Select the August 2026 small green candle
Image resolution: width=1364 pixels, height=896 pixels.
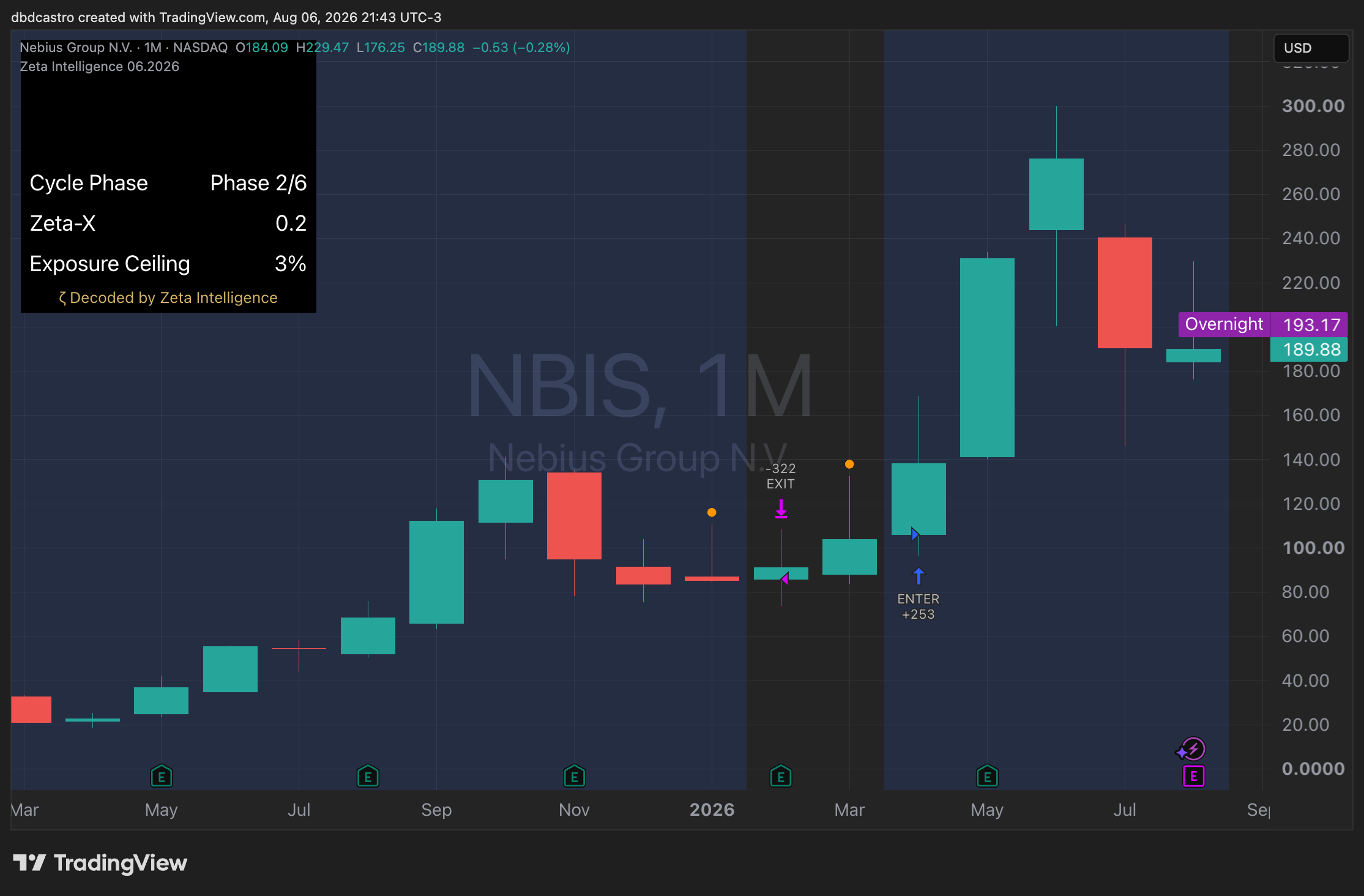(x=1193, y=356)
